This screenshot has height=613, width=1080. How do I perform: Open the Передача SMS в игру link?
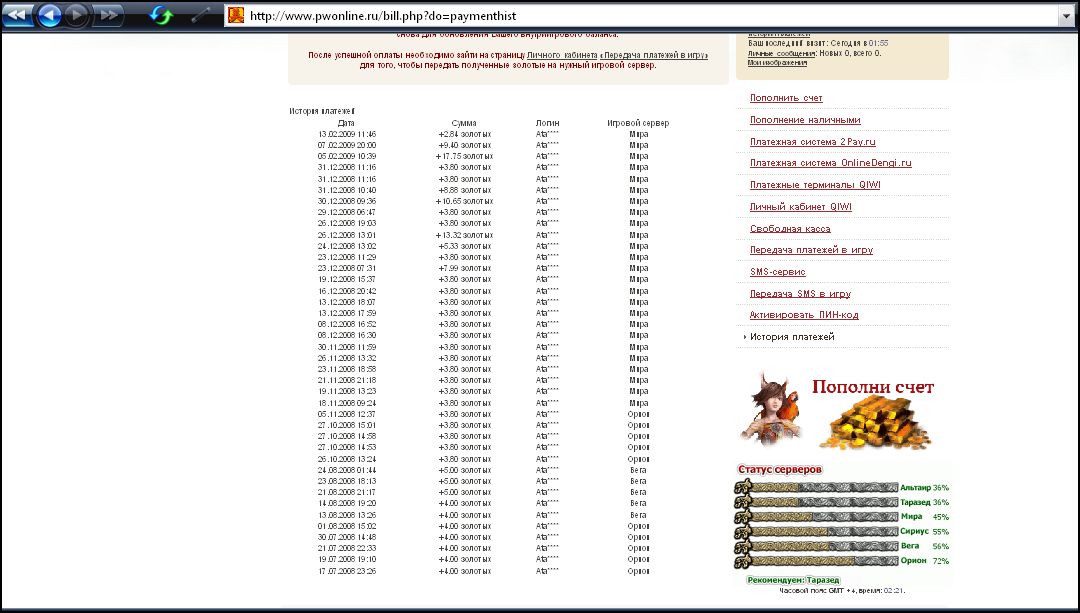(x=800, y=293)
